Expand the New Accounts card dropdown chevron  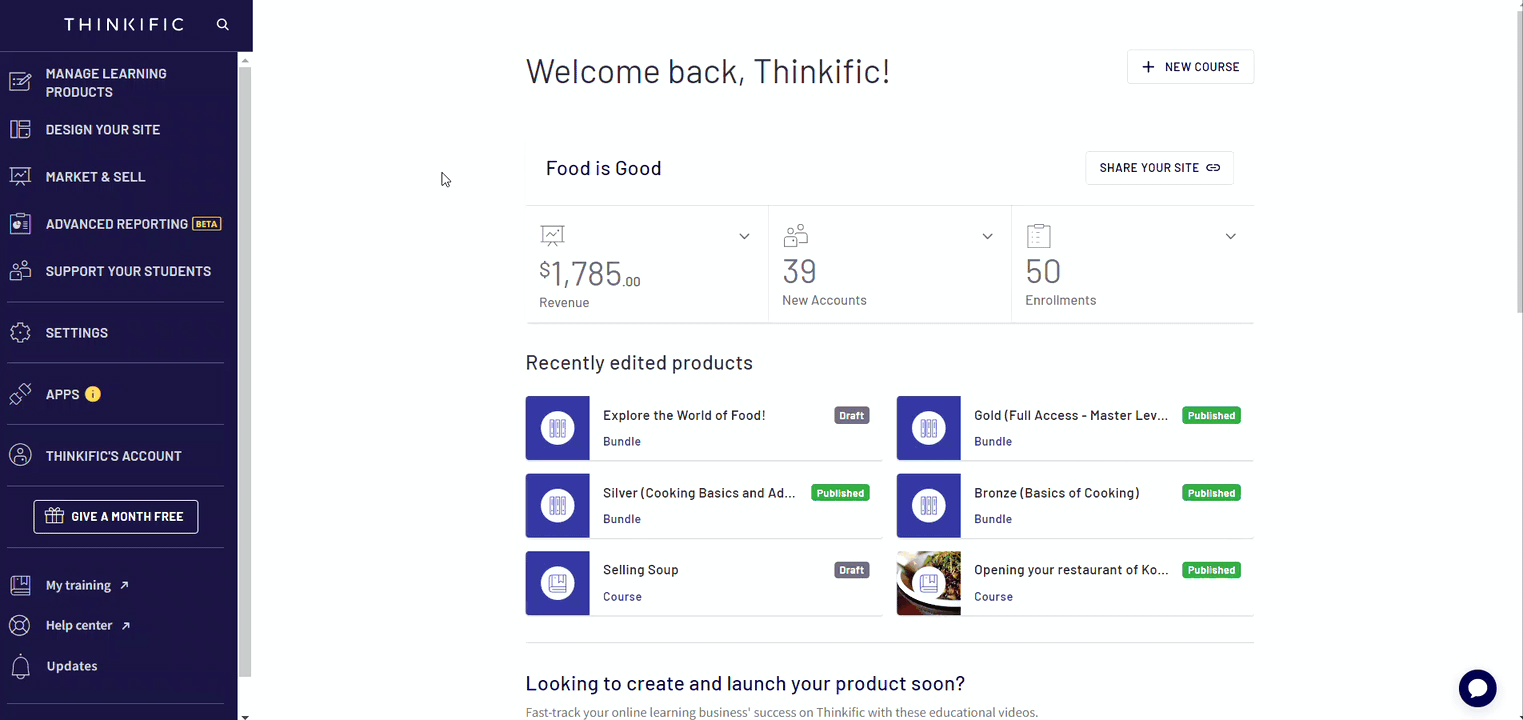coord(987,236)
